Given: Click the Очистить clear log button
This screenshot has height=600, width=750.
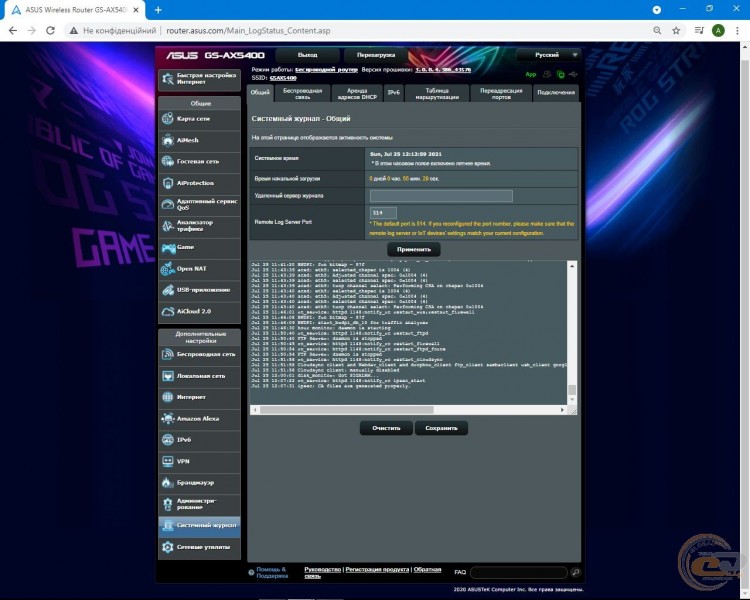Looking at the screenshot, I should click(x=386, y=428).
